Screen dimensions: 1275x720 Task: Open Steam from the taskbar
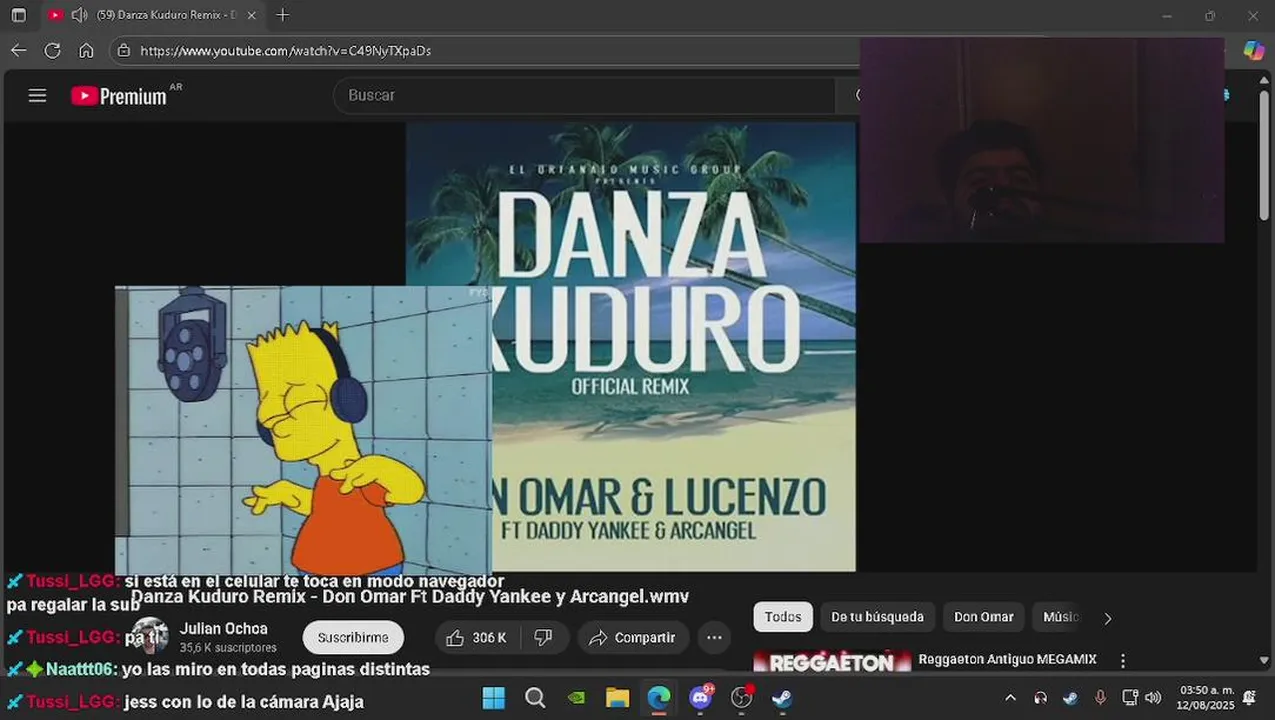(x=782, y=698)
